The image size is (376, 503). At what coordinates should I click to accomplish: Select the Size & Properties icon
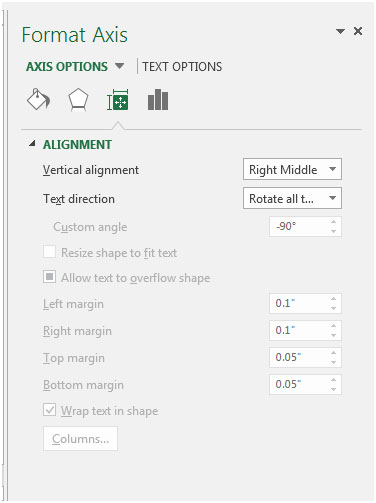point(118,100)
